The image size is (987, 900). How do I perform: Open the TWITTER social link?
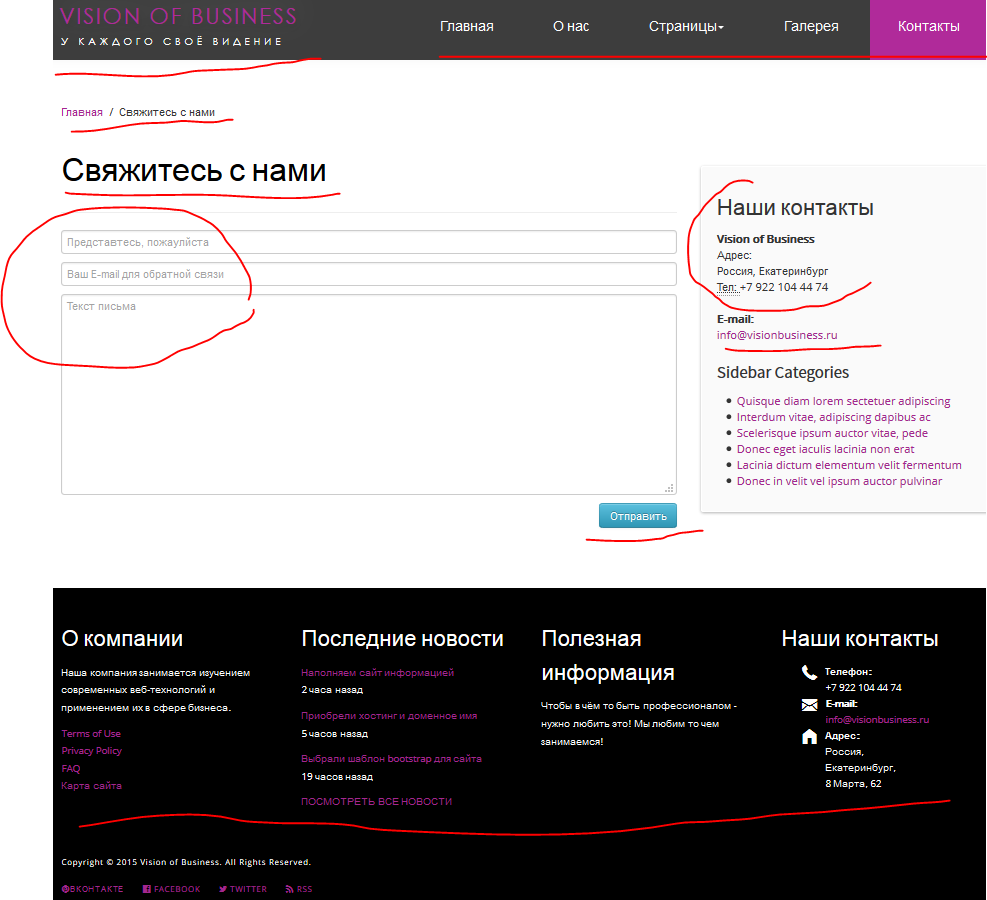coord(243,889)
